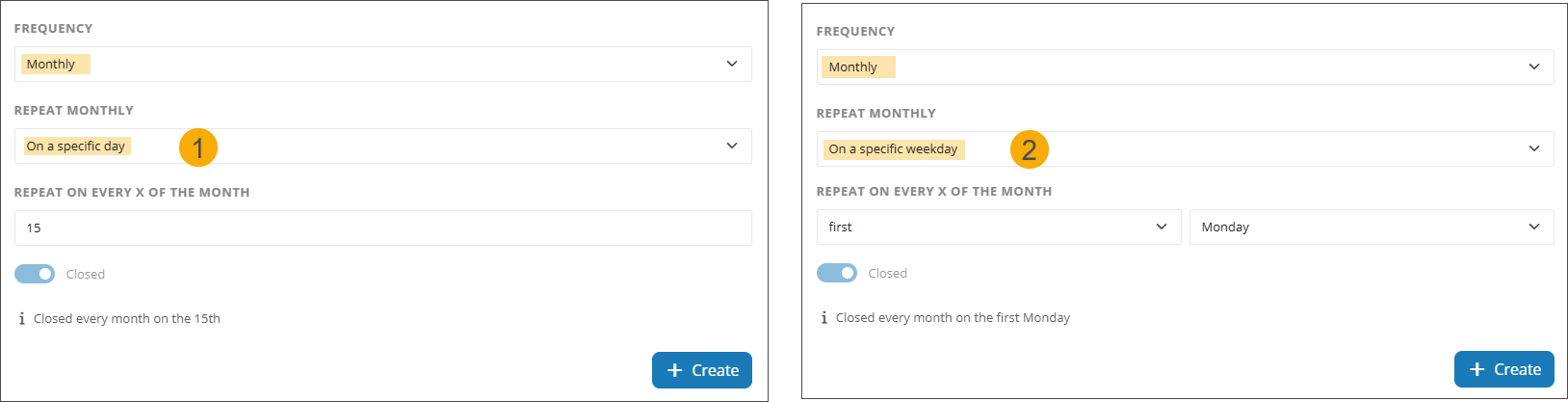Expand left Frequency dropdown showing Monthly

pos(382,64)
